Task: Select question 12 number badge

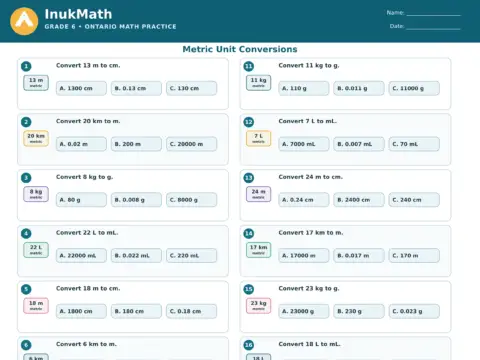Action: point(249,122)
